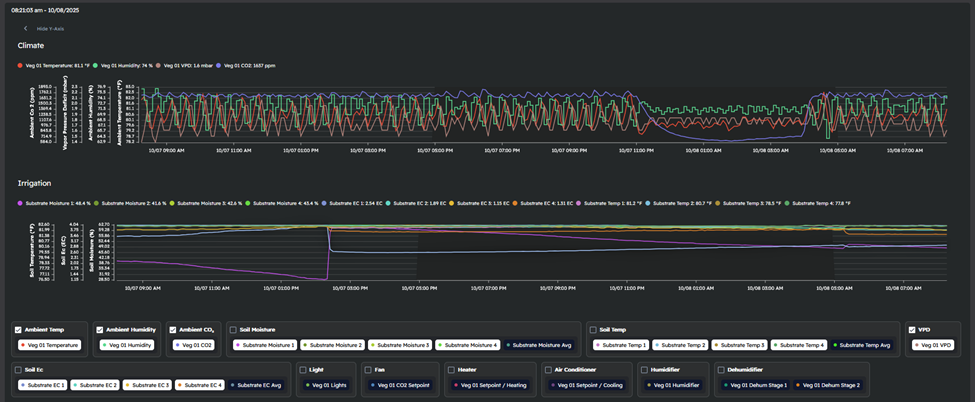Enable the Soil Moisture checkbox
This screenshot has height=402, width=975.
(233, 329)
